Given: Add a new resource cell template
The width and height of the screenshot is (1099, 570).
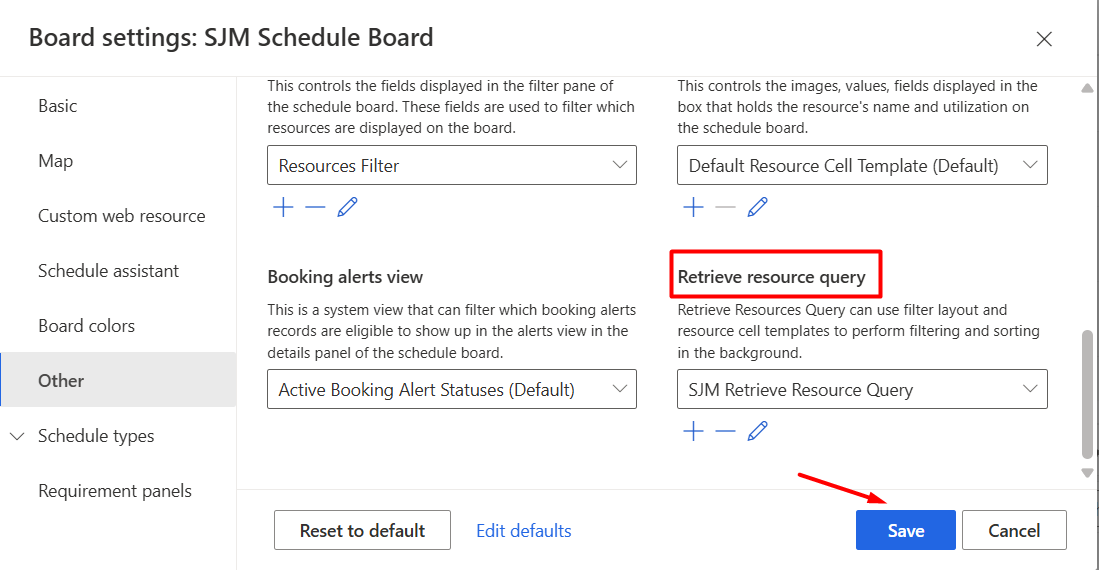Looking at the screenshot, I should pyautogui.click(x=693, y=207).
